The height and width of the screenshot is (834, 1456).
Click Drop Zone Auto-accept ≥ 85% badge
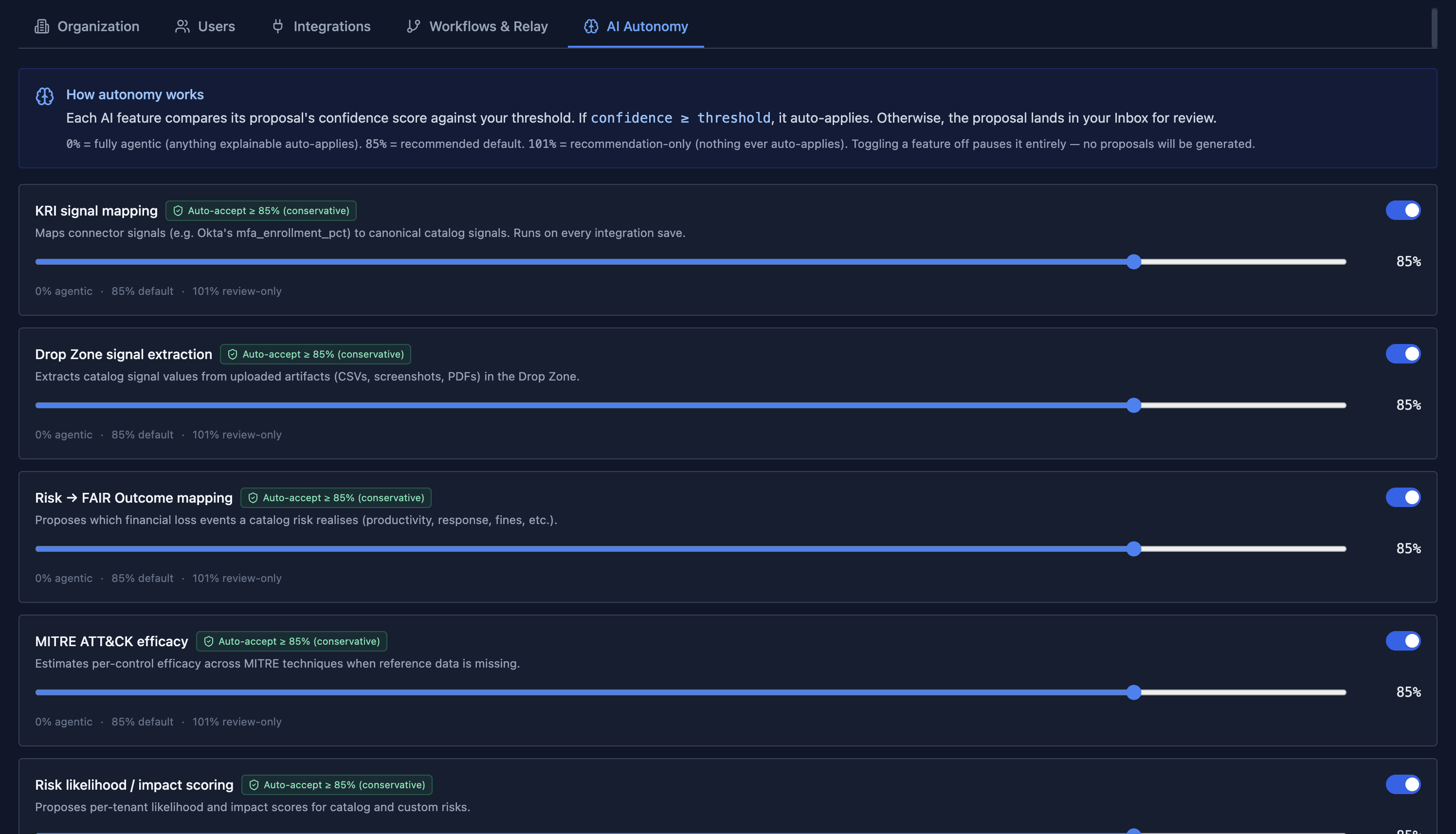coord(316,355)
